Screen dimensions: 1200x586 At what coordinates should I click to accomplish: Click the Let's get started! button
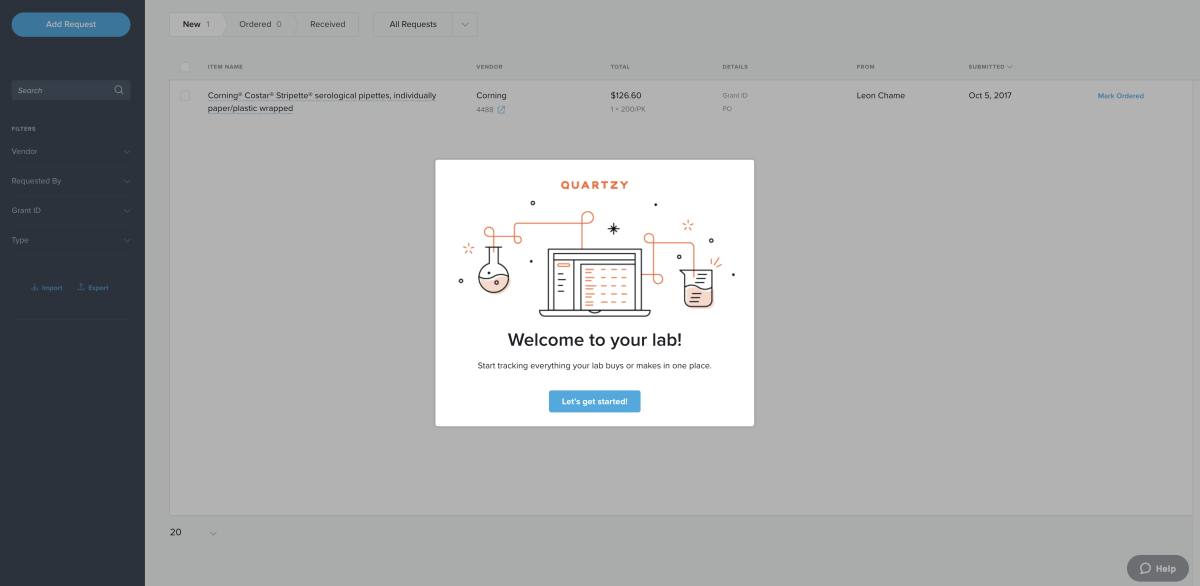coord(594,401)
